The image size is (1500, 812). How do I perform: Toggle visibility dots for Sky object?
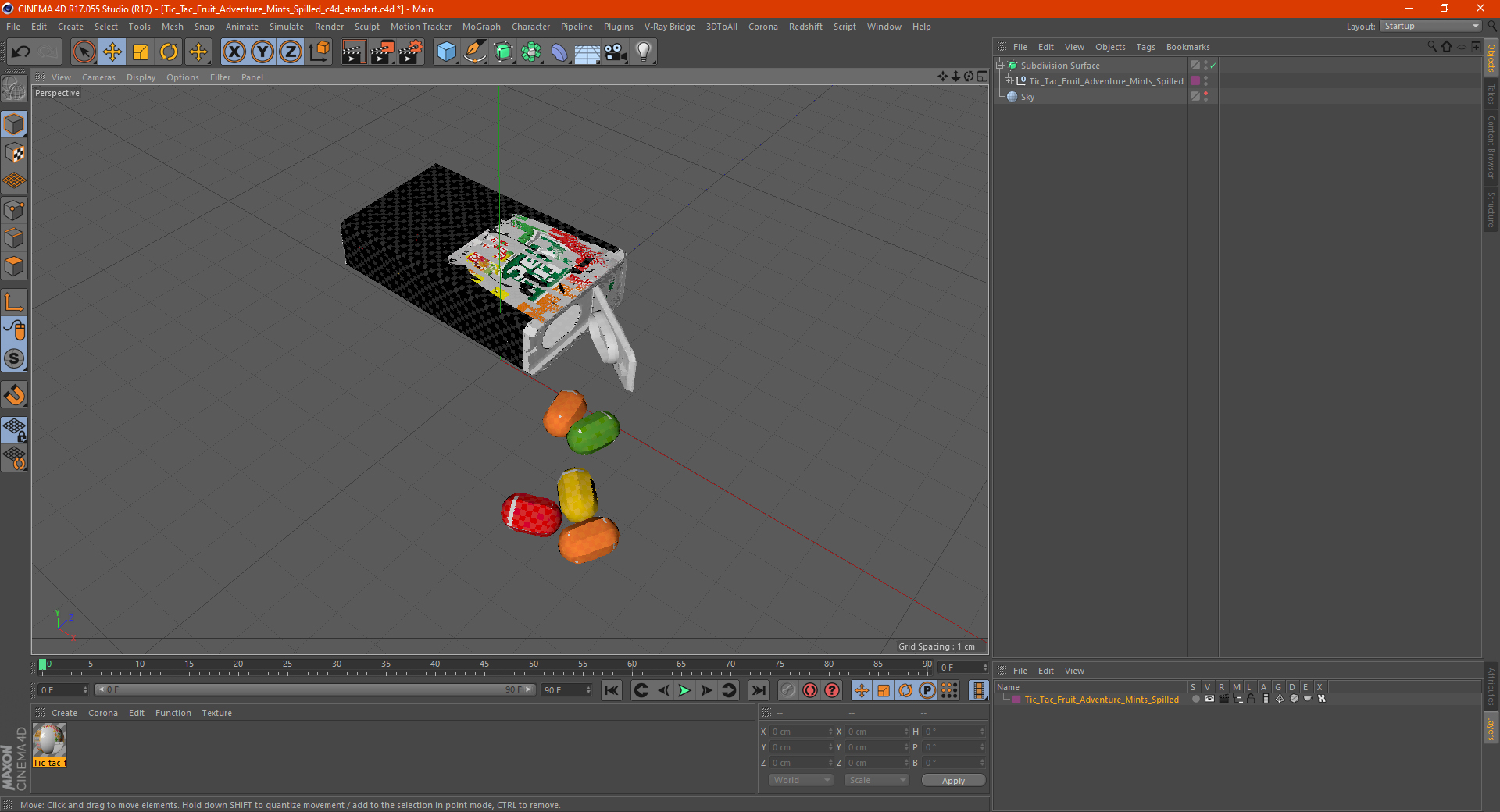pyautogui.click(x=1206, y=97)
